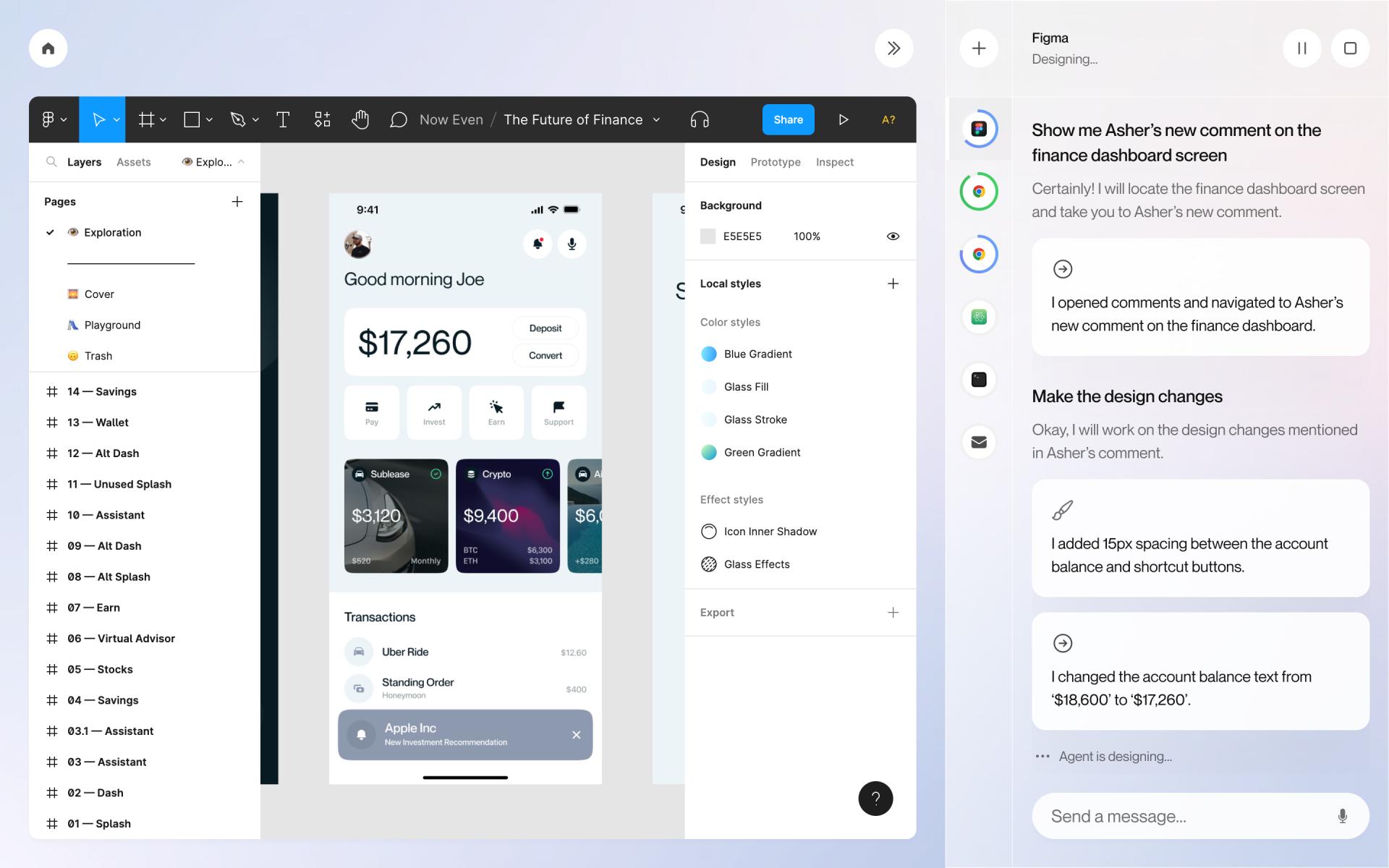Select the Figma task in agent sidebar

coord(979,129)
